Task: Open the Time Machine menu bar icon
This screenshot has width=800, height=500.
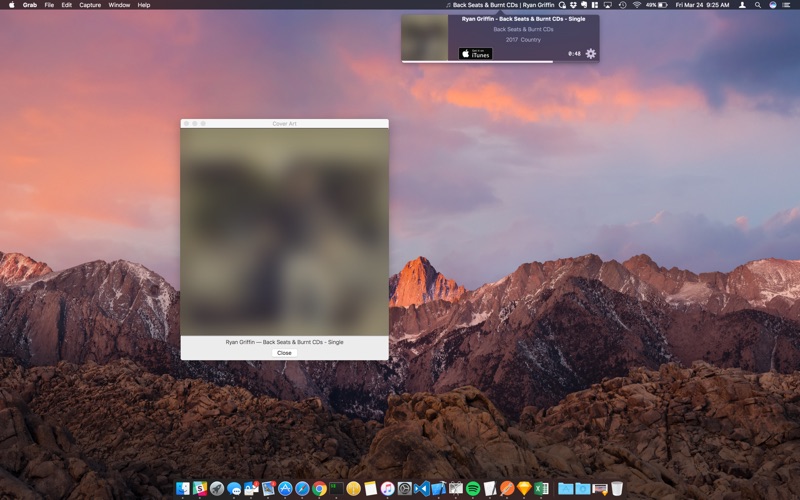Action: (x=622, y=5)
